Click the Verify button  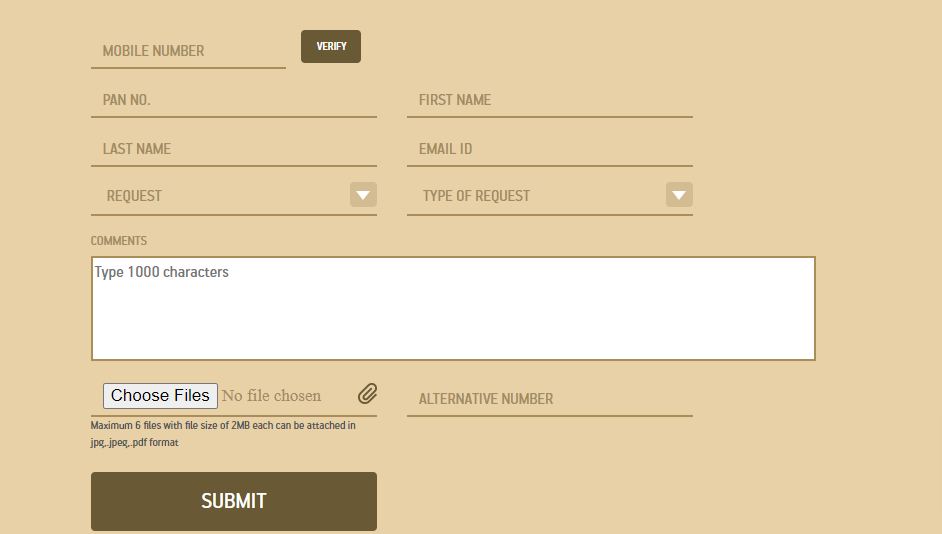pos(331,46)
